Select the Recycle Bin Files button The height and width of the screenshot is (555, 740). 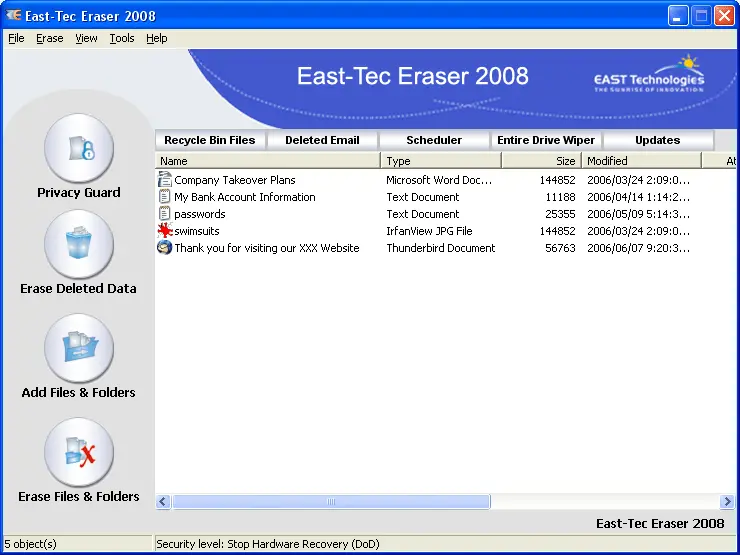pyautogui.click(x=210, y=140)
